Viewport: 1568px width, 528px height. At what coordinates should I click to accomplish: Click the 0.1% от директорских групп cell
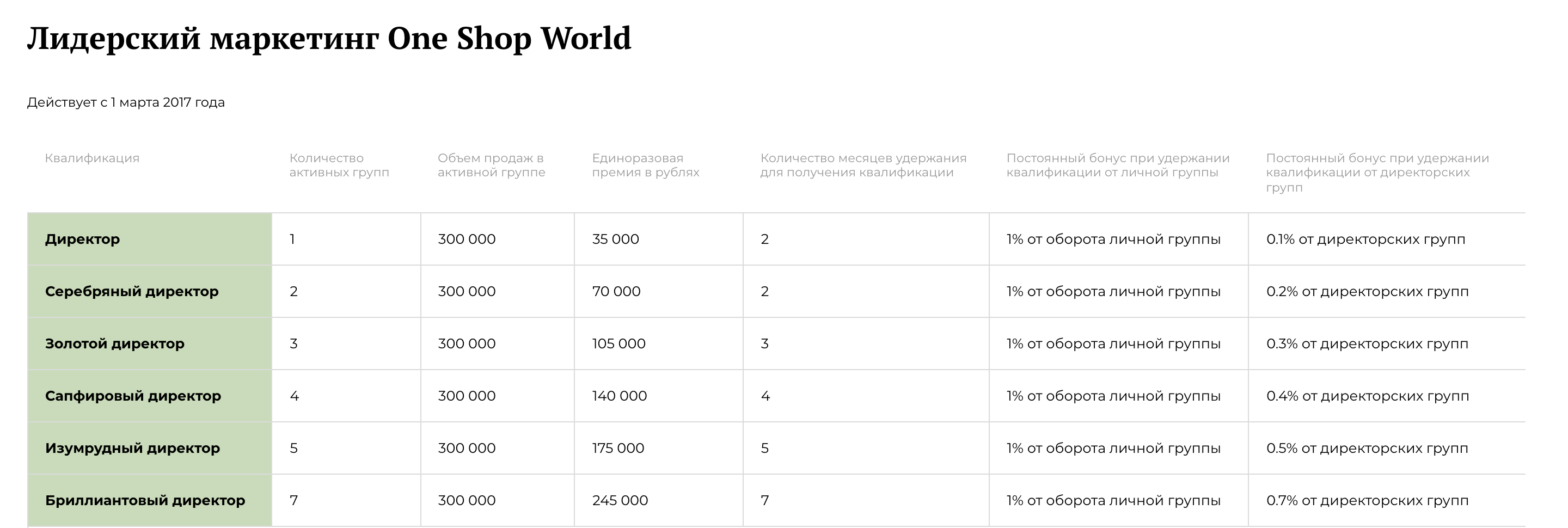1387,239
